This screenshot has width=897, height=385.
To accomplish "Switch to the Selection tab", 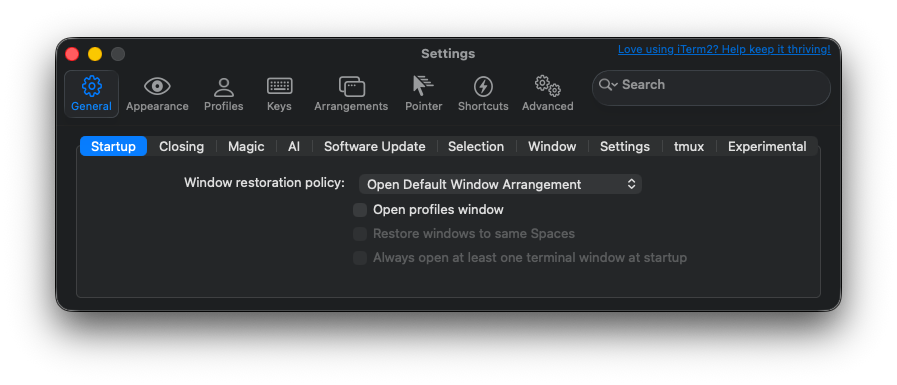I will [x=476, y=146].
